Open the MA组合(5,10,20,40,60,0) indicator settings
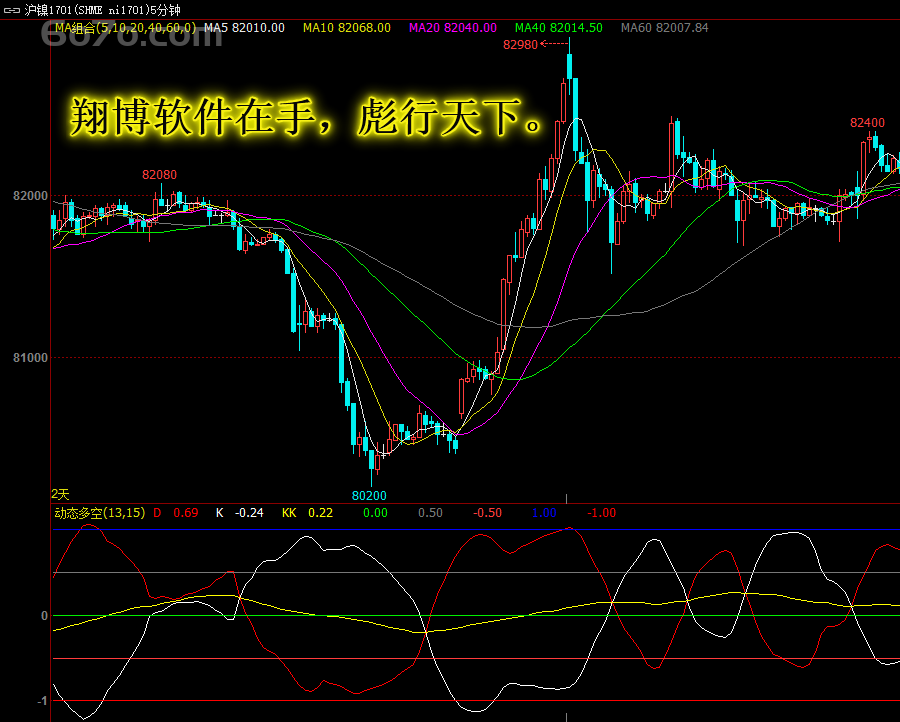The width and height of the screenshot is (900, 722). (125, 28)
